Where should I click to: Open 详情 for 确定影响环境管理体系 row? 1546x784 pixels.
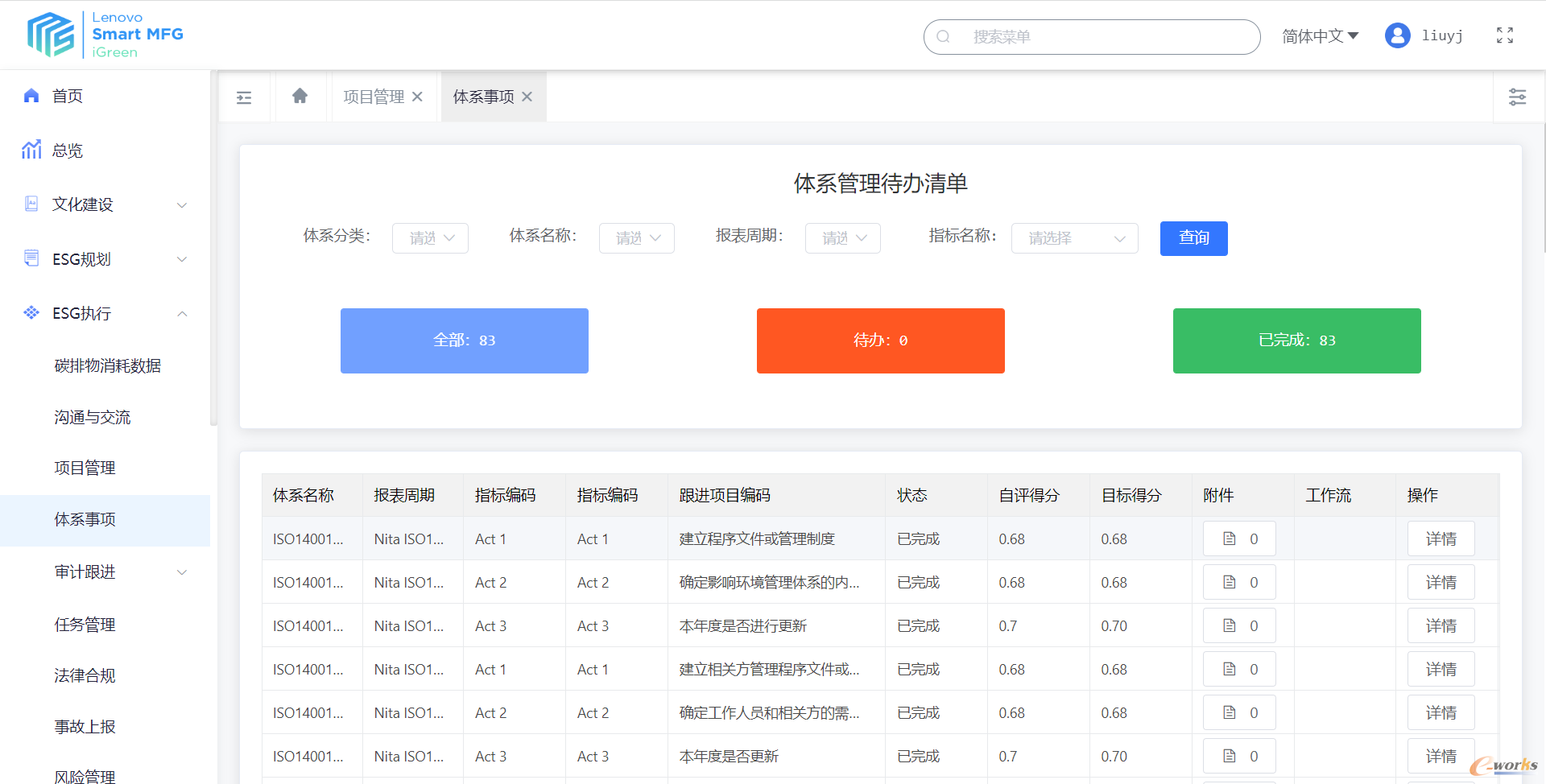tap(1441, 582)
